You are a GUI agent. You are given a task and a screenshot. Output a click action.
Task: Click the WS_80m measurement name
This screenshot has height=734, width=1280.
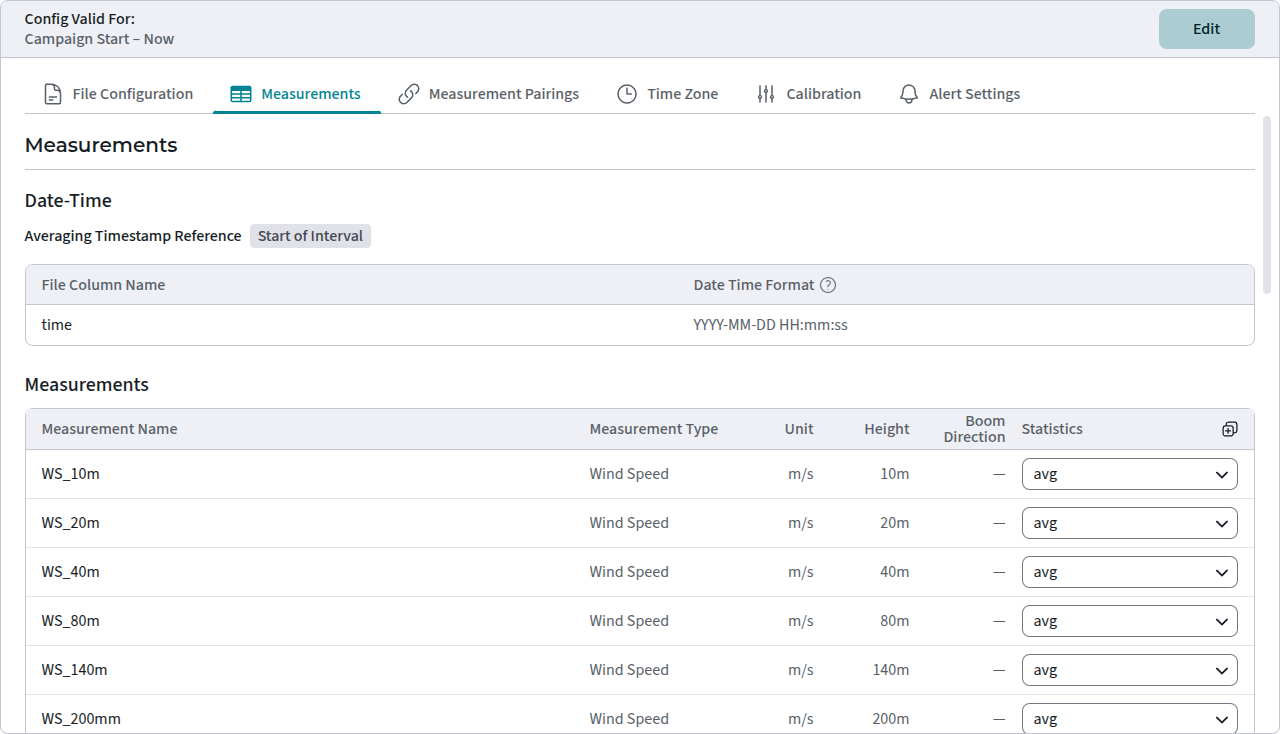point(71,621)
